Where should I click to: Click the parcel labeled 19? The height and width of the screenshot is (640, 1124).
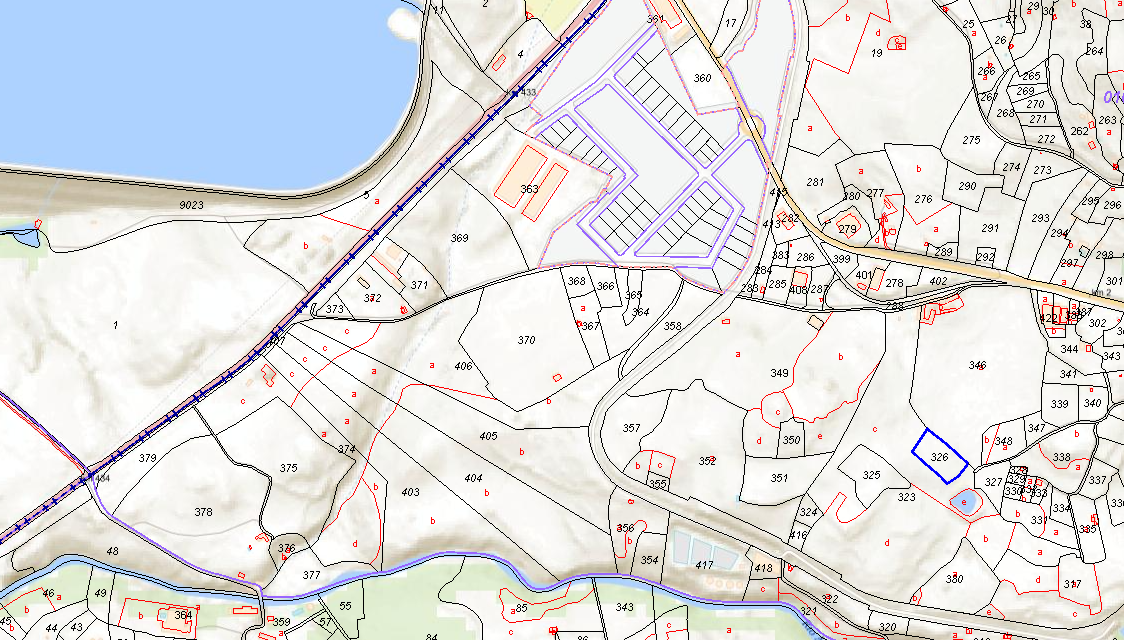coord(876,53)
